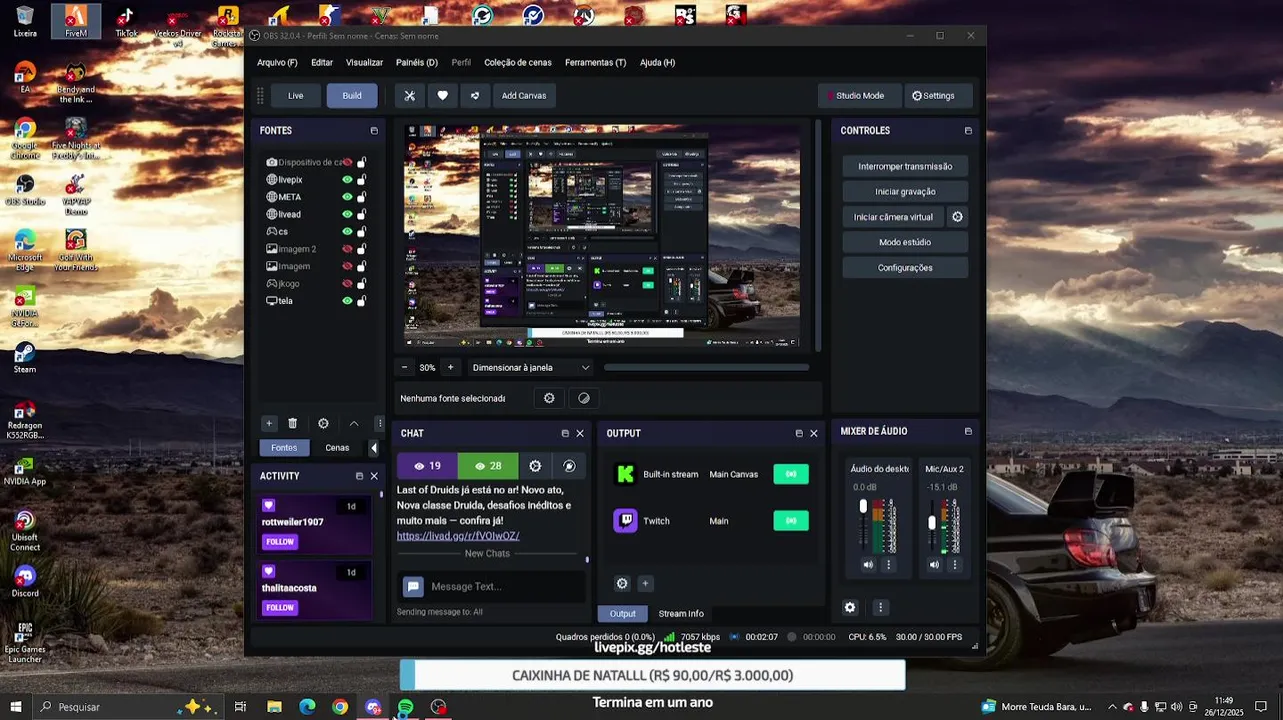The height and width of the screenshot is (720, 1283).
Task: Open Mic/Aux 2 options dots
Action: point(954,565)
